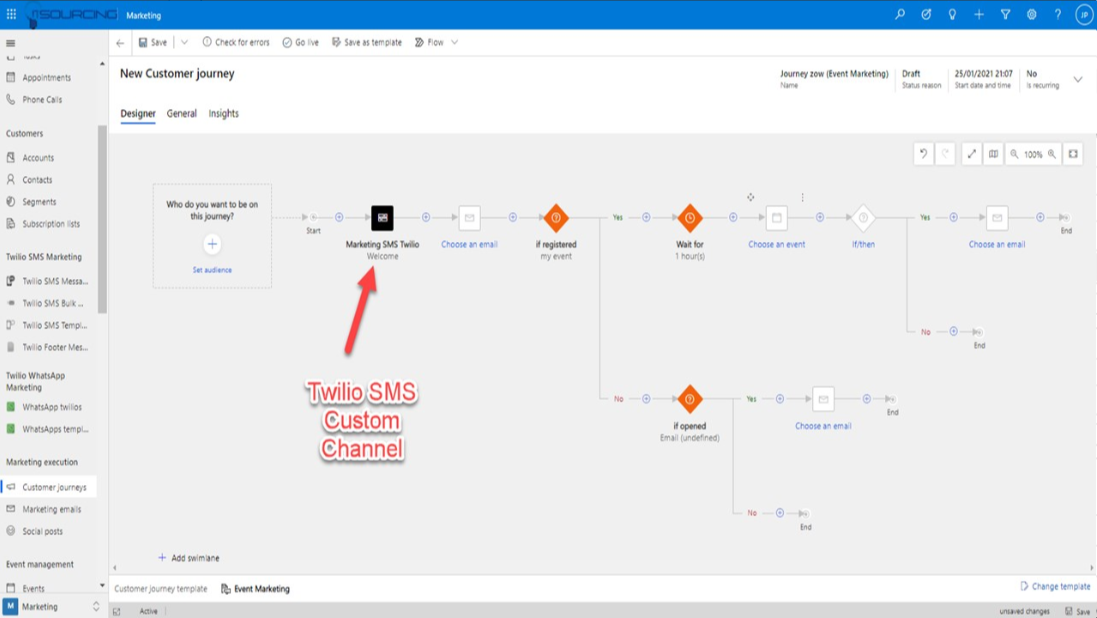Open Subscription lists in sidebar

point(49,224)
